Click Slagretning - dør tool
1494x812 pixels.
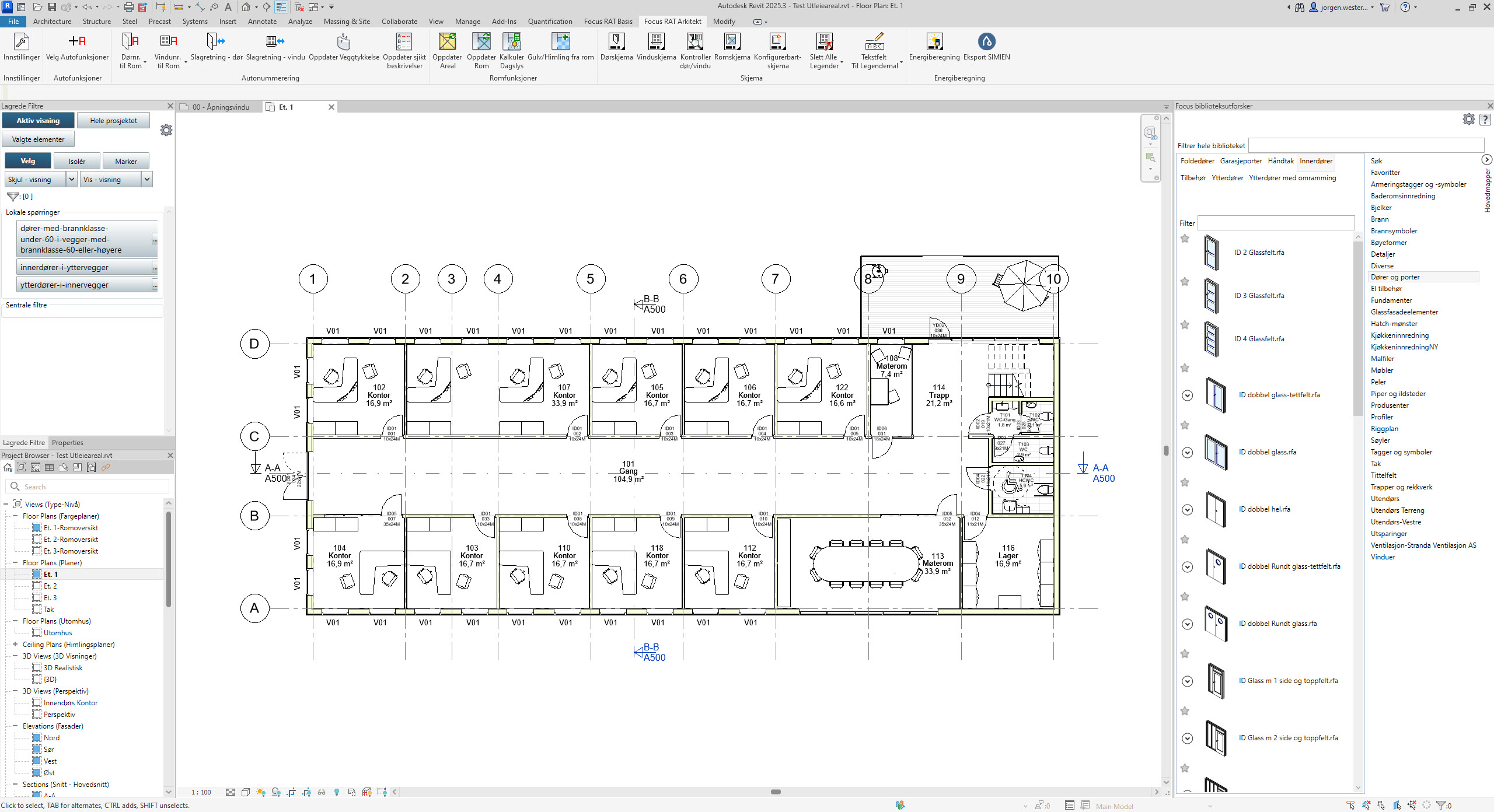coord(217,47)
